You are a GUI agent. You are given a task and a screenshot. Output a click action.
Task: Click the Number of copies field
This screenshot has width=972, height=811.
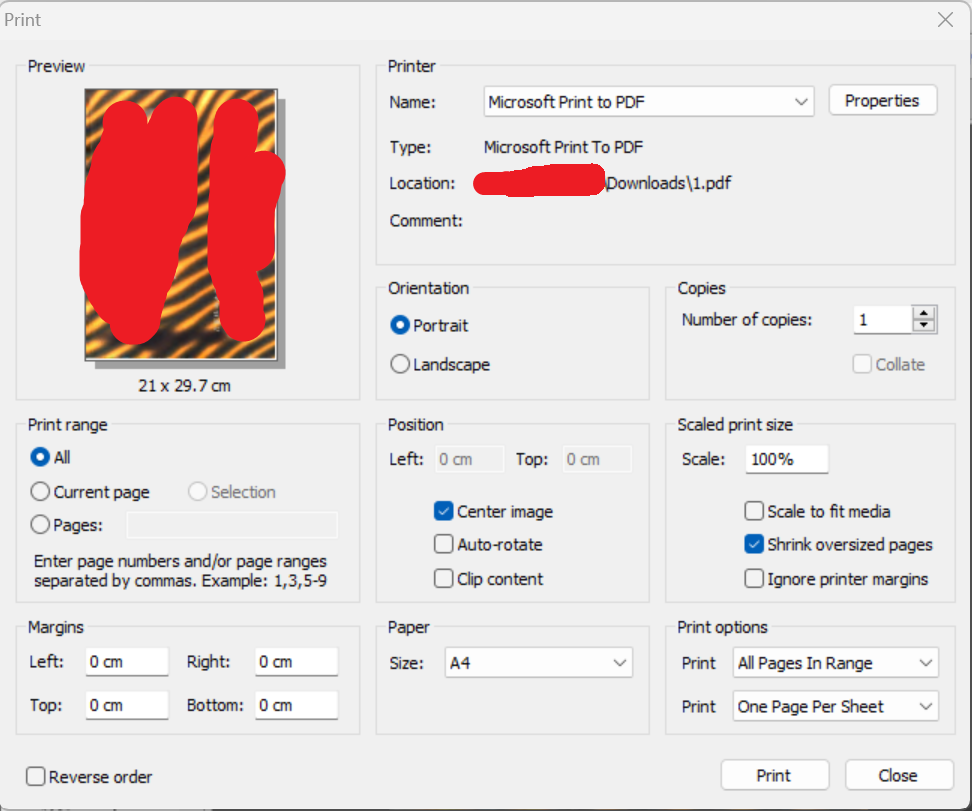(883, 320)
